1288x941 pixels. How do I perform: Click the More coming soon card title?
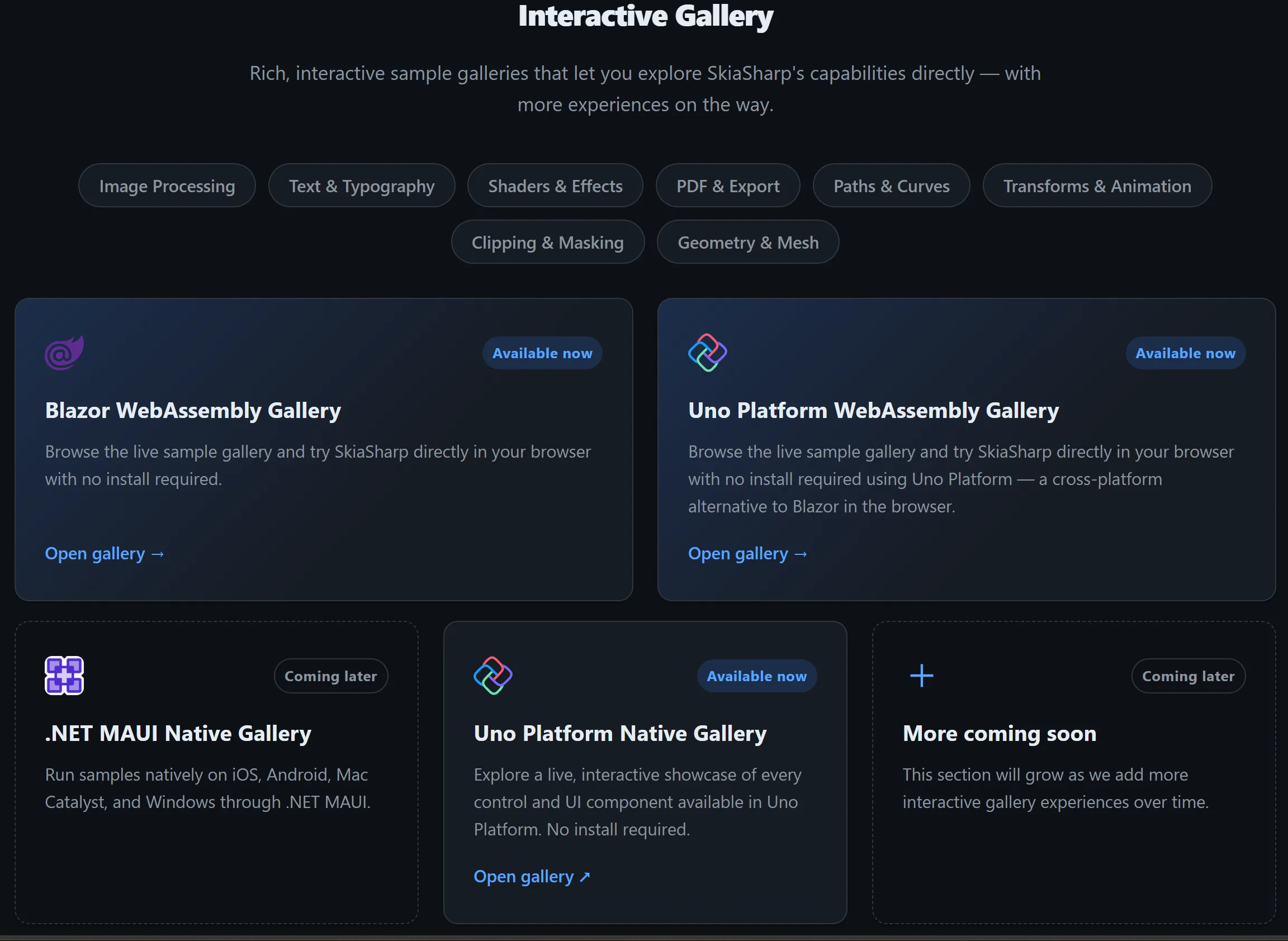pyautogui.click(x=999, y=734)
